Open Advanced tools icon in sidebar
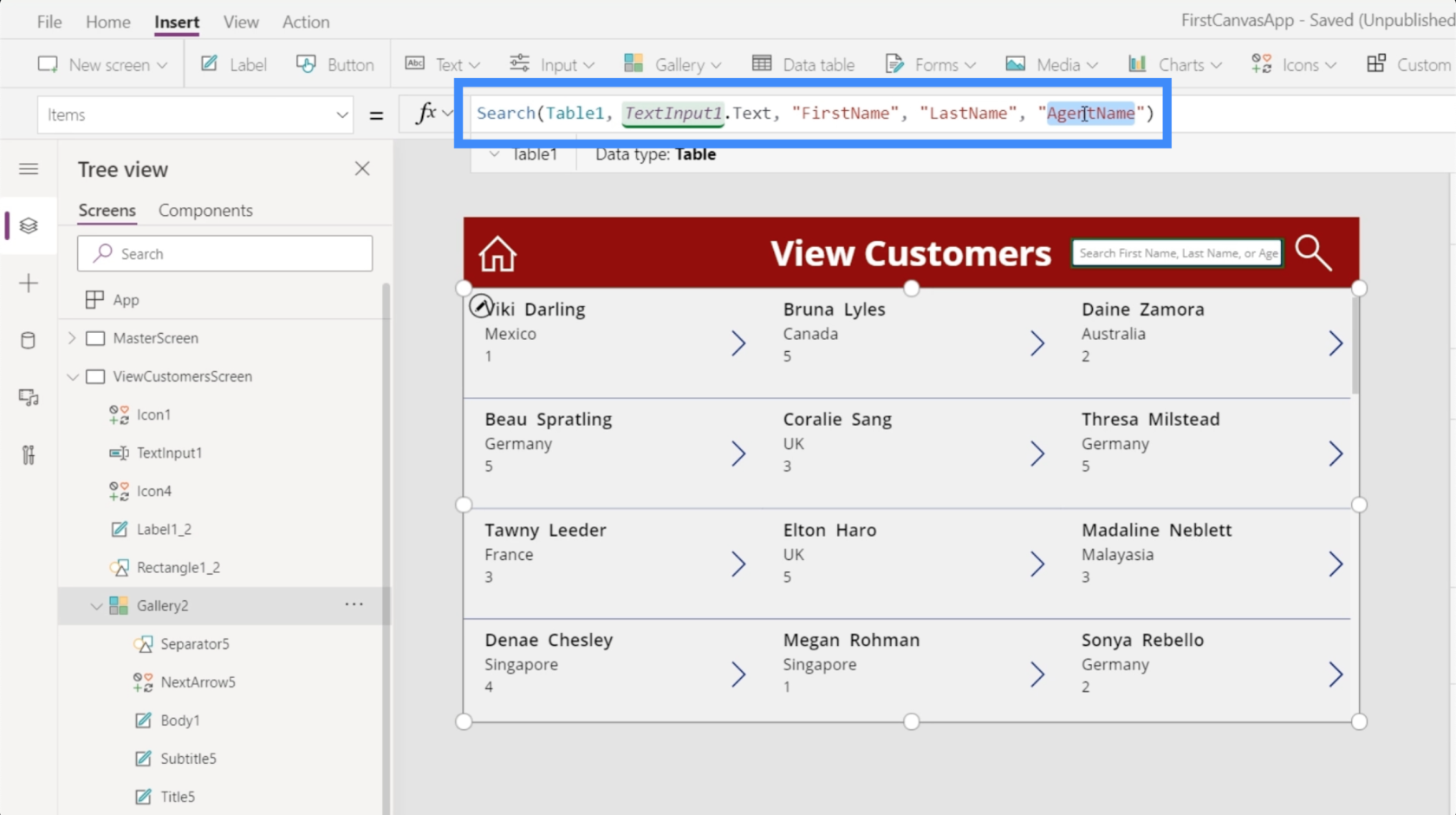Image resolution: width=1456 pixels, height=815 pixels. point(29,455)
